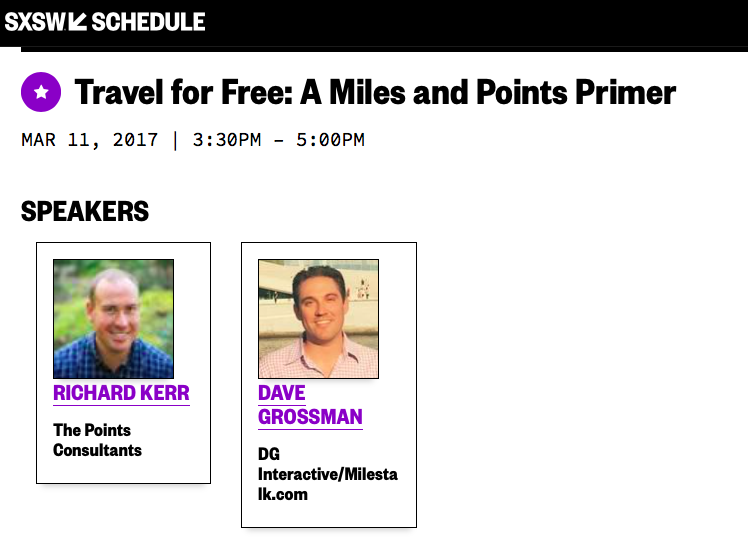Open Dave Grossman's profile photo
This screenshot has width=748, height=540.
pos(318,319)
